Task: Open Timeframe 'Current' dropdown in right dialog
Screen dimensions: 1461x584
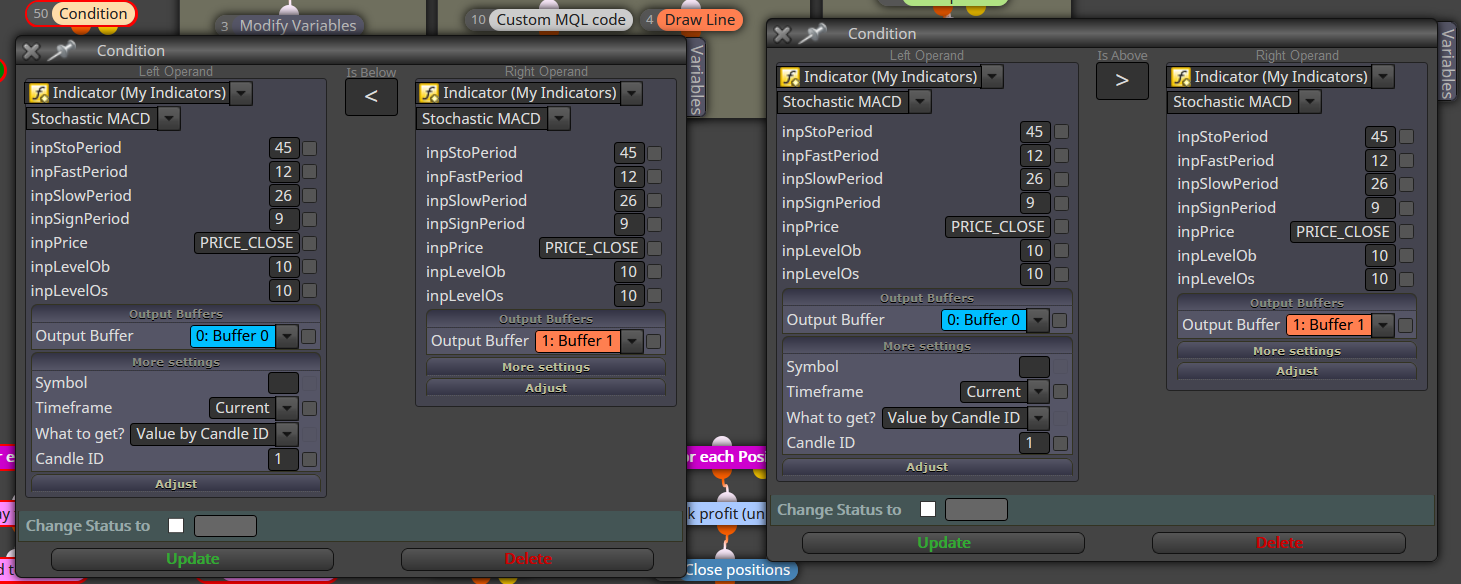Action: tap(1038, 392)
